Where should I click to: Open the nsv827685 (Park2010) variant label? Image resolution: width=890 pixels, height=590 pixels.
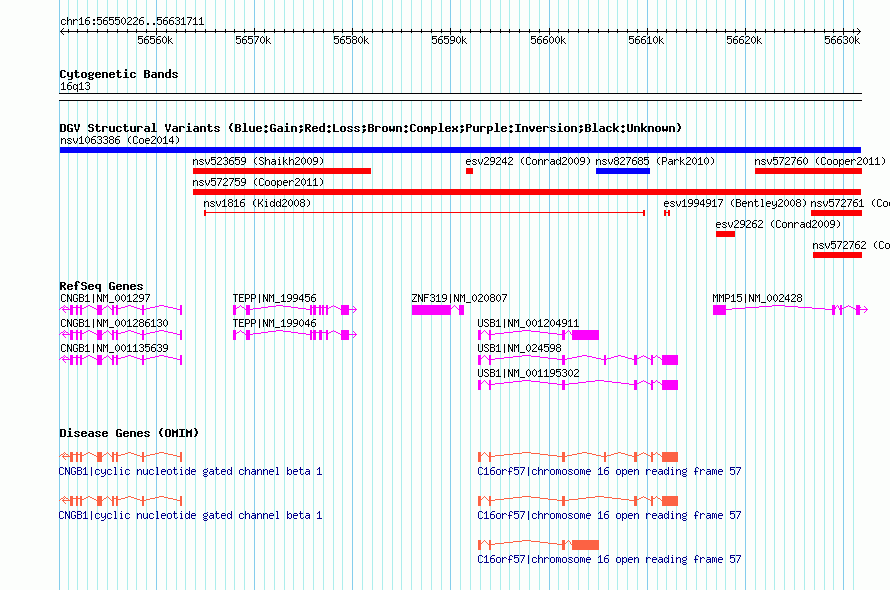click(x=655, y=161)
